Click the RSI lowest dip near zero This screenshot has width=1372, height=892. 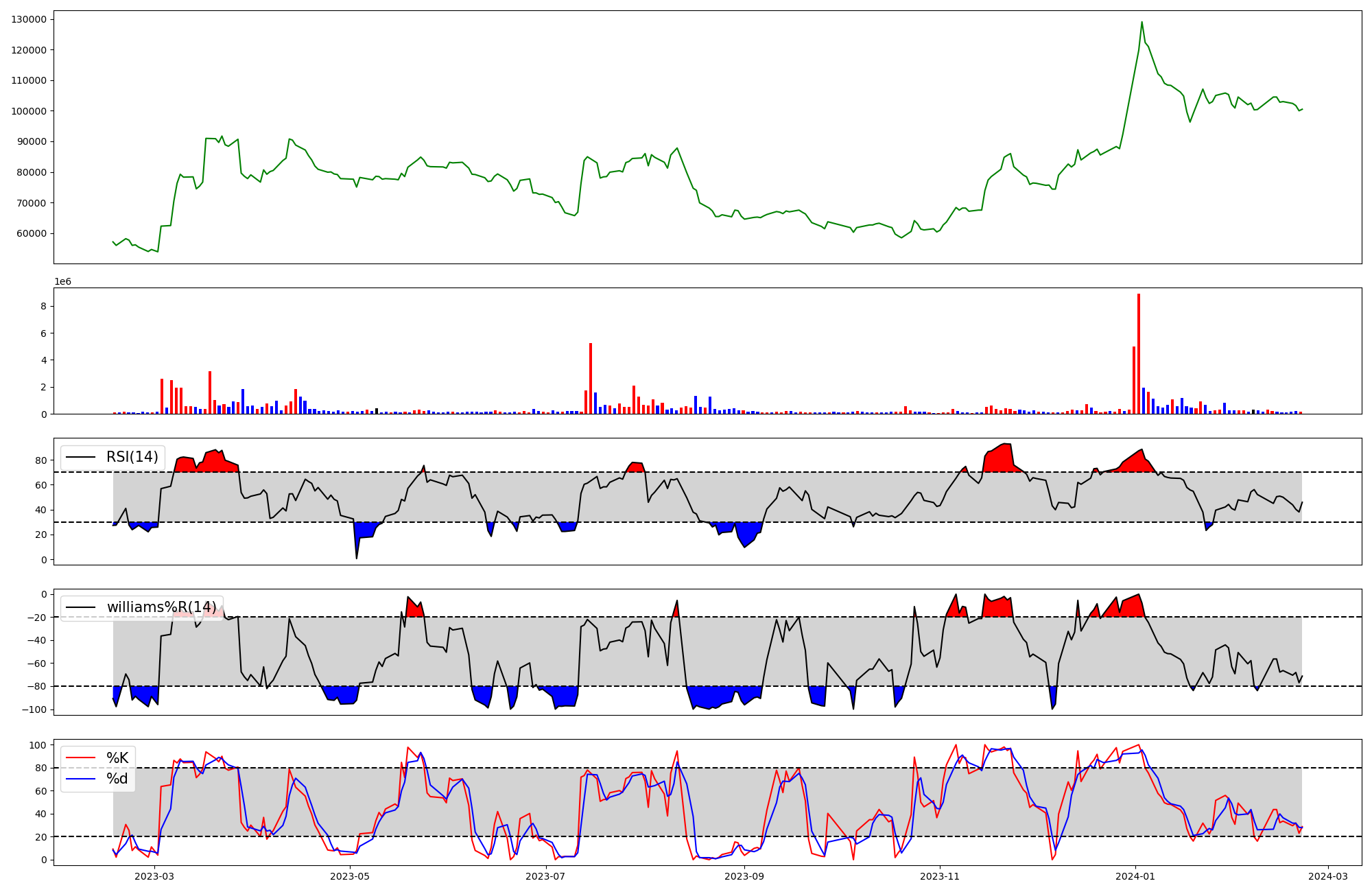point(357,556)
